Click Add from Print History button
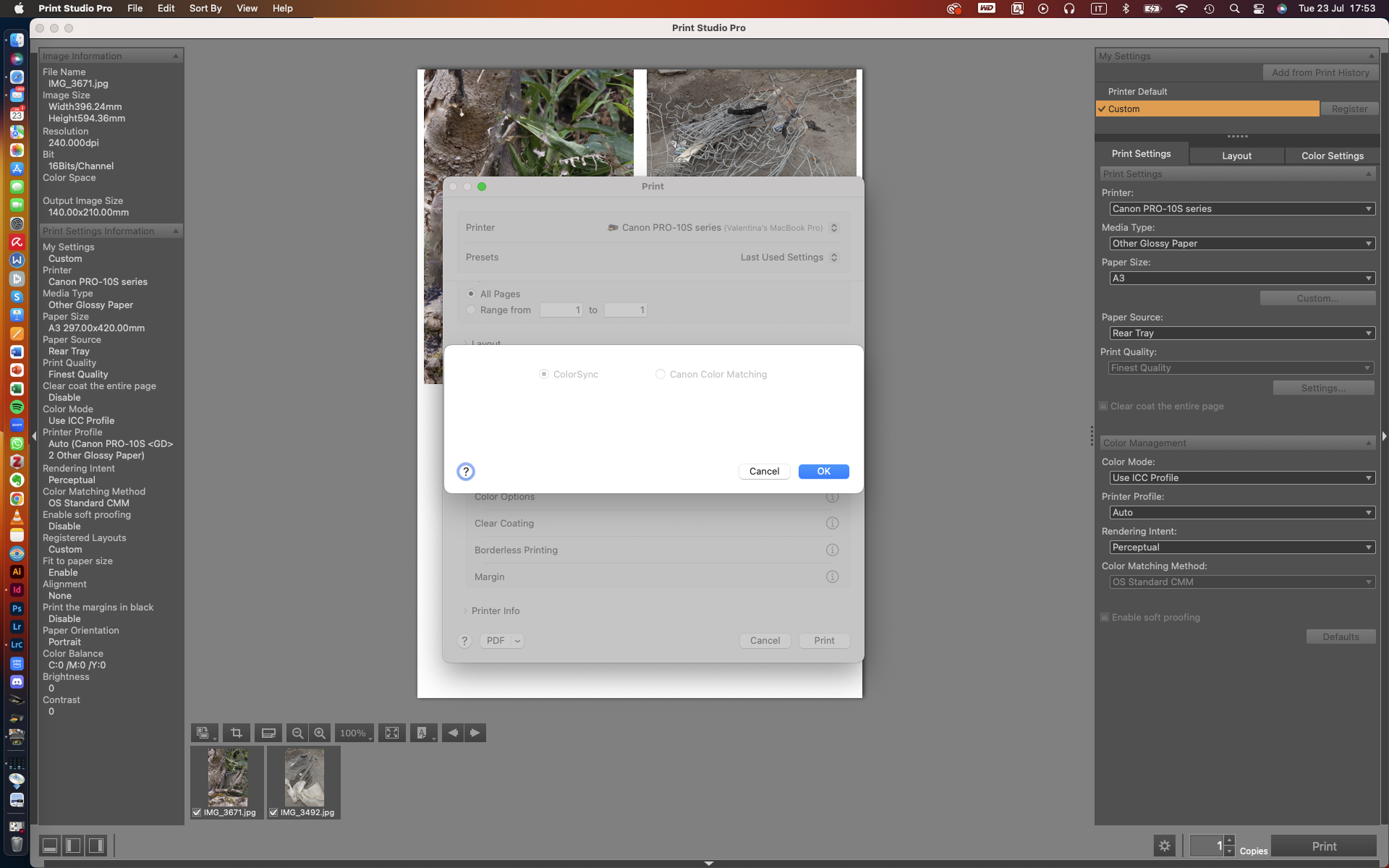The image size is (1389, 868). [1320, 72]
